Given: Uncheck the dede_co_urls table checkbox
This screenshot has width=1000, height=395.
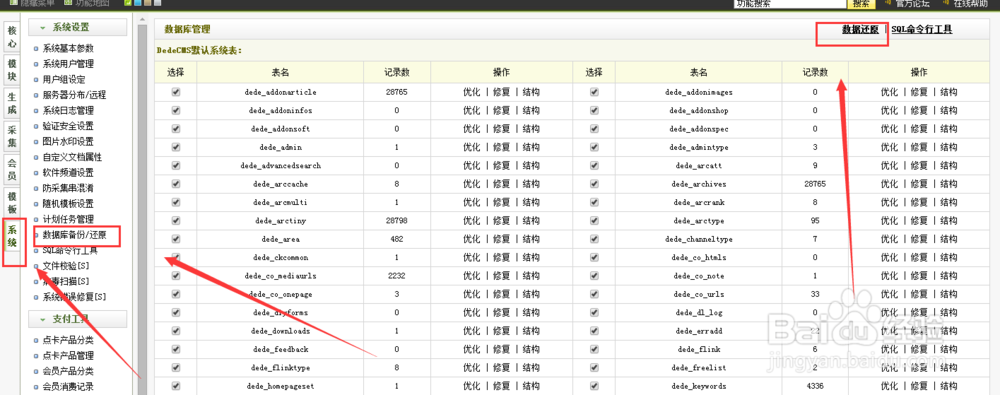Looking at the screenshot, I should [x=594, y=294].
